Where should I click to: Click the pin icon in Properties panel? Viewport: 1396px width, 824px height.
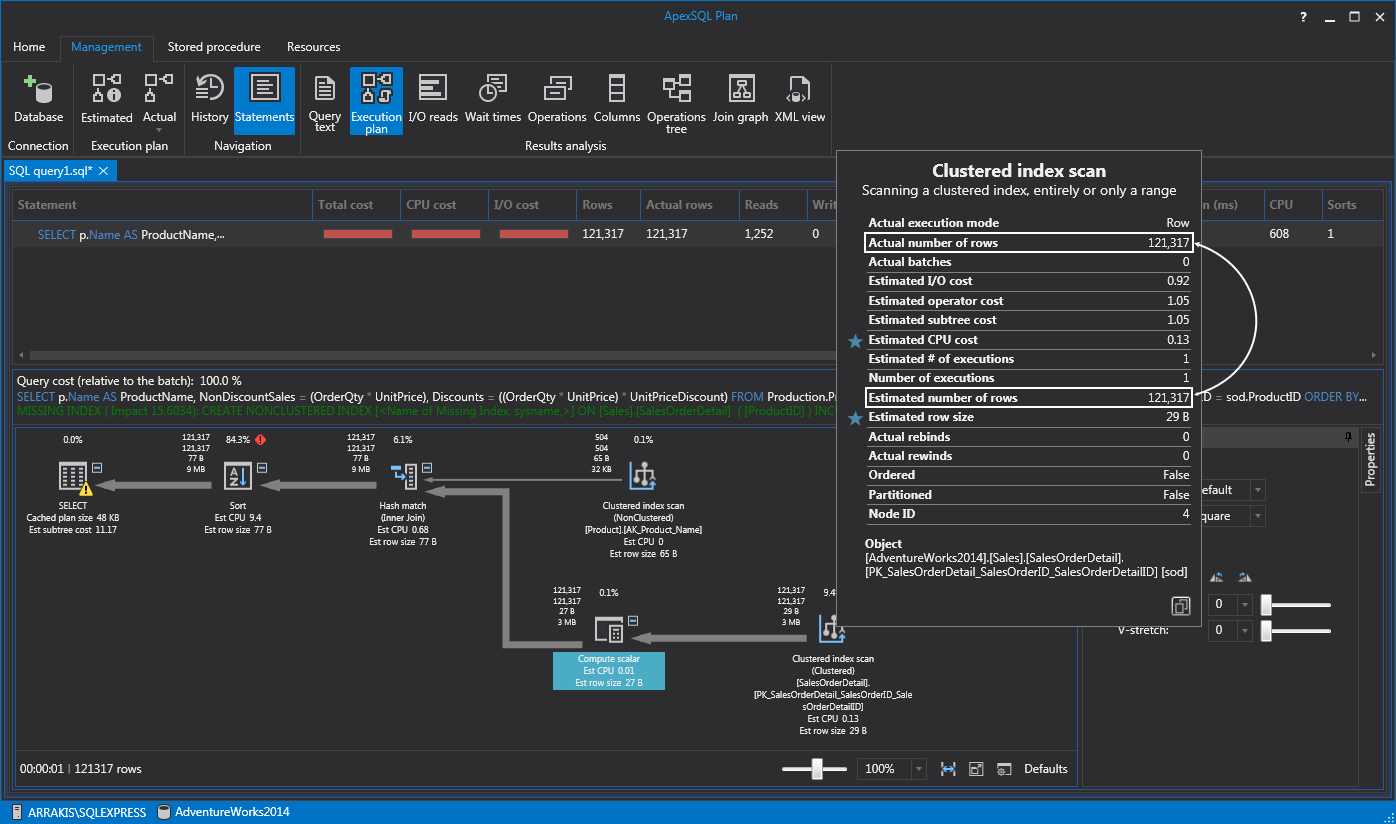(x=1349, y=437)
